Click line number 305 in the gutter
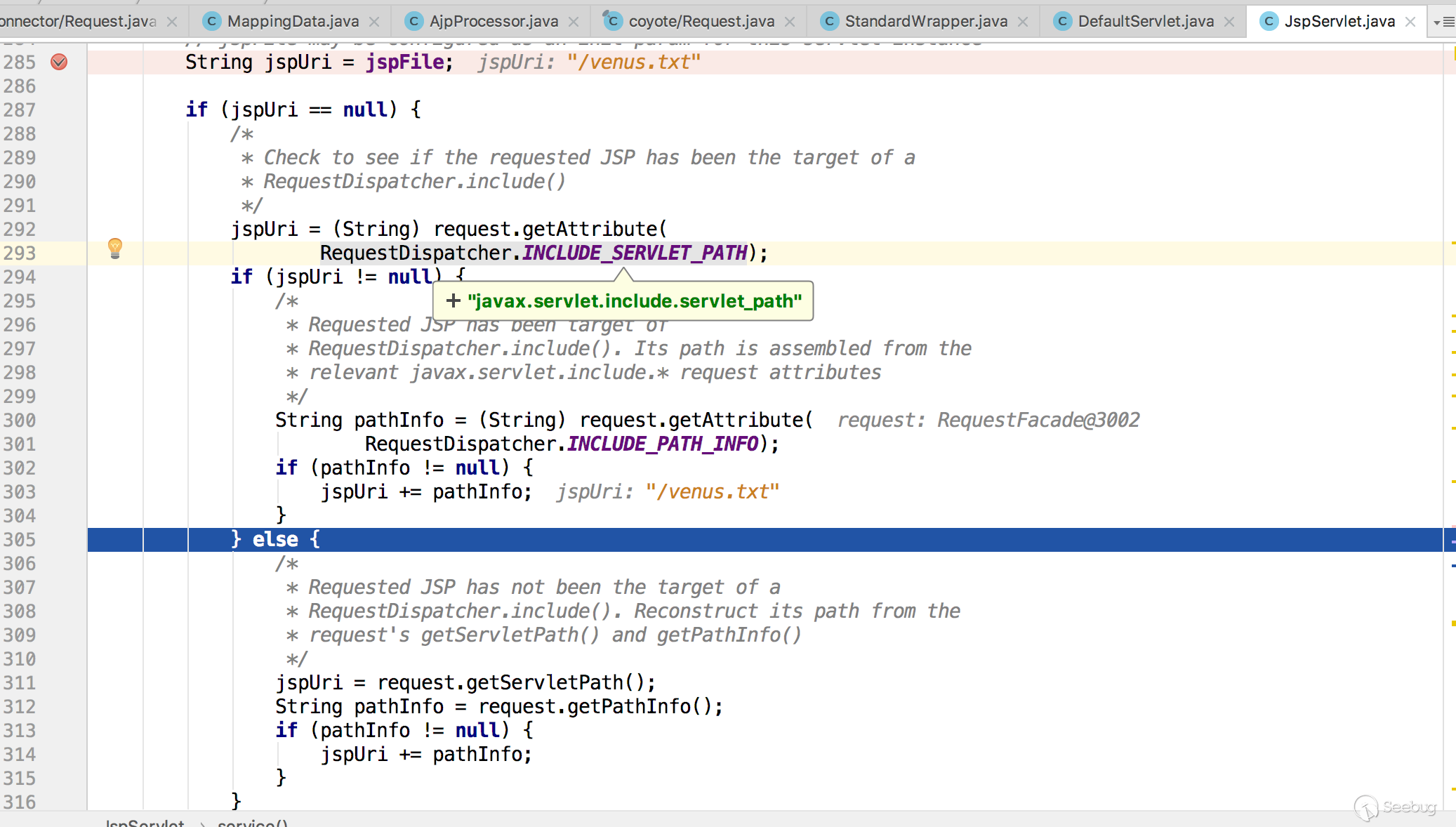Viewport: 1456px width, 827px height. point(20,540)
